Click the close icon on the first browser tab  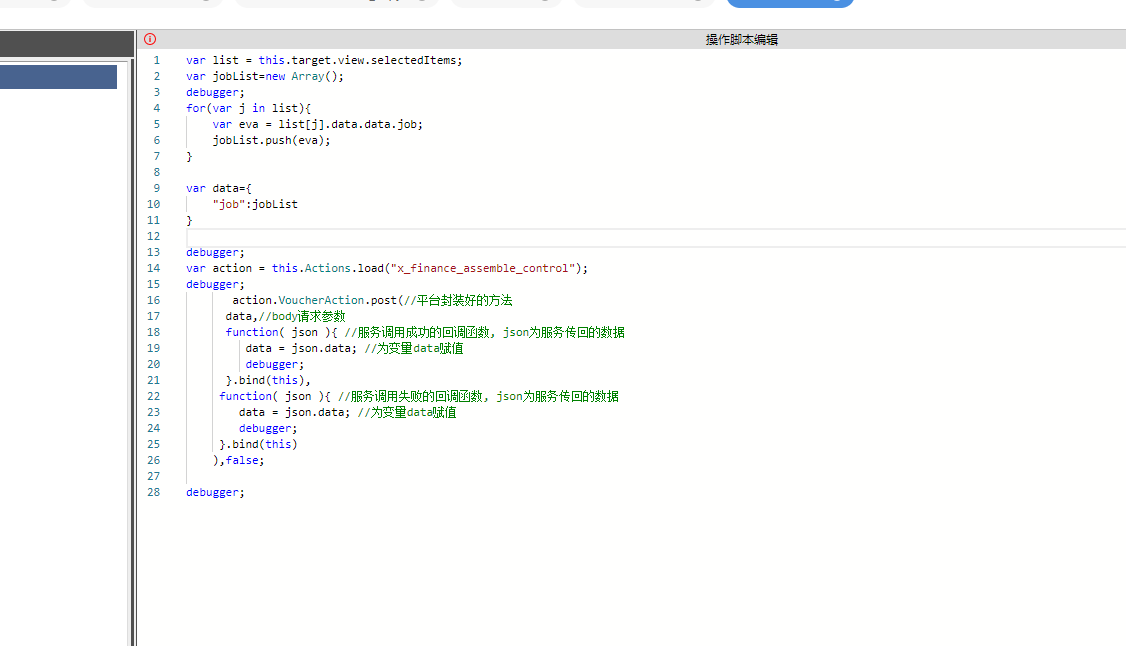click(55, 5)
